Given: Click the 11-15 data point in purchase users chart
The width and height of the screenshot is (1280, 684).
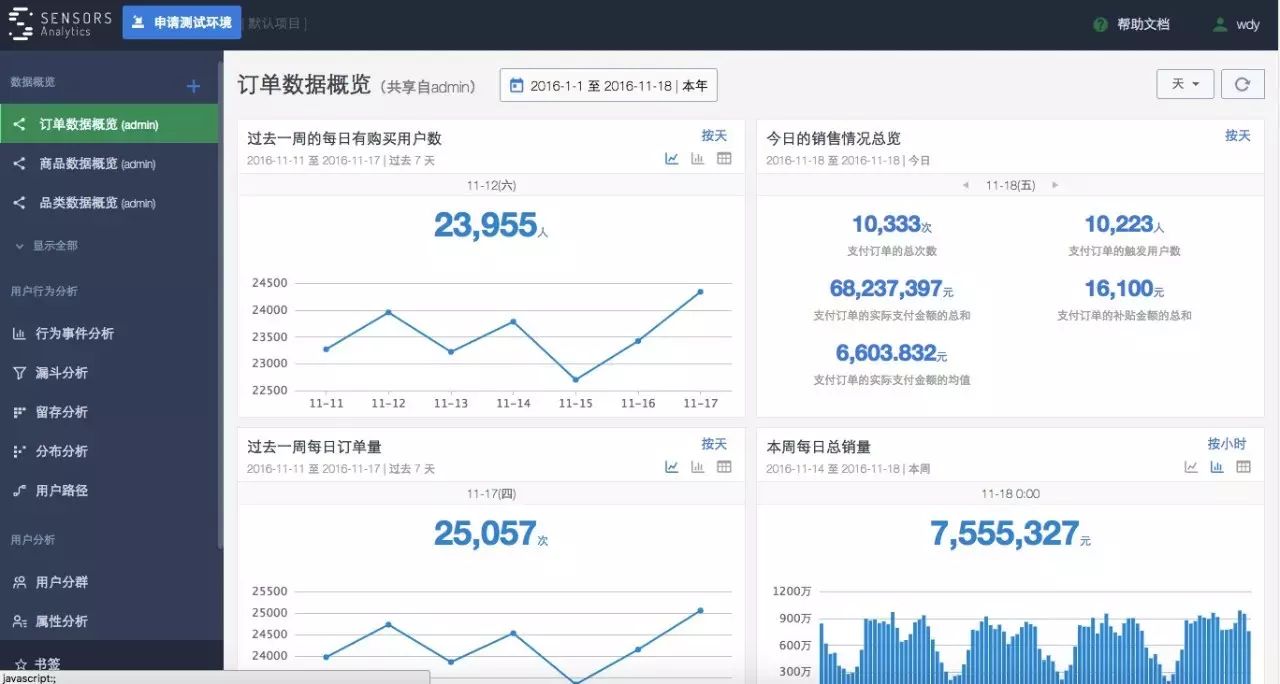Looking at the screenshot, I should (575, 379).
